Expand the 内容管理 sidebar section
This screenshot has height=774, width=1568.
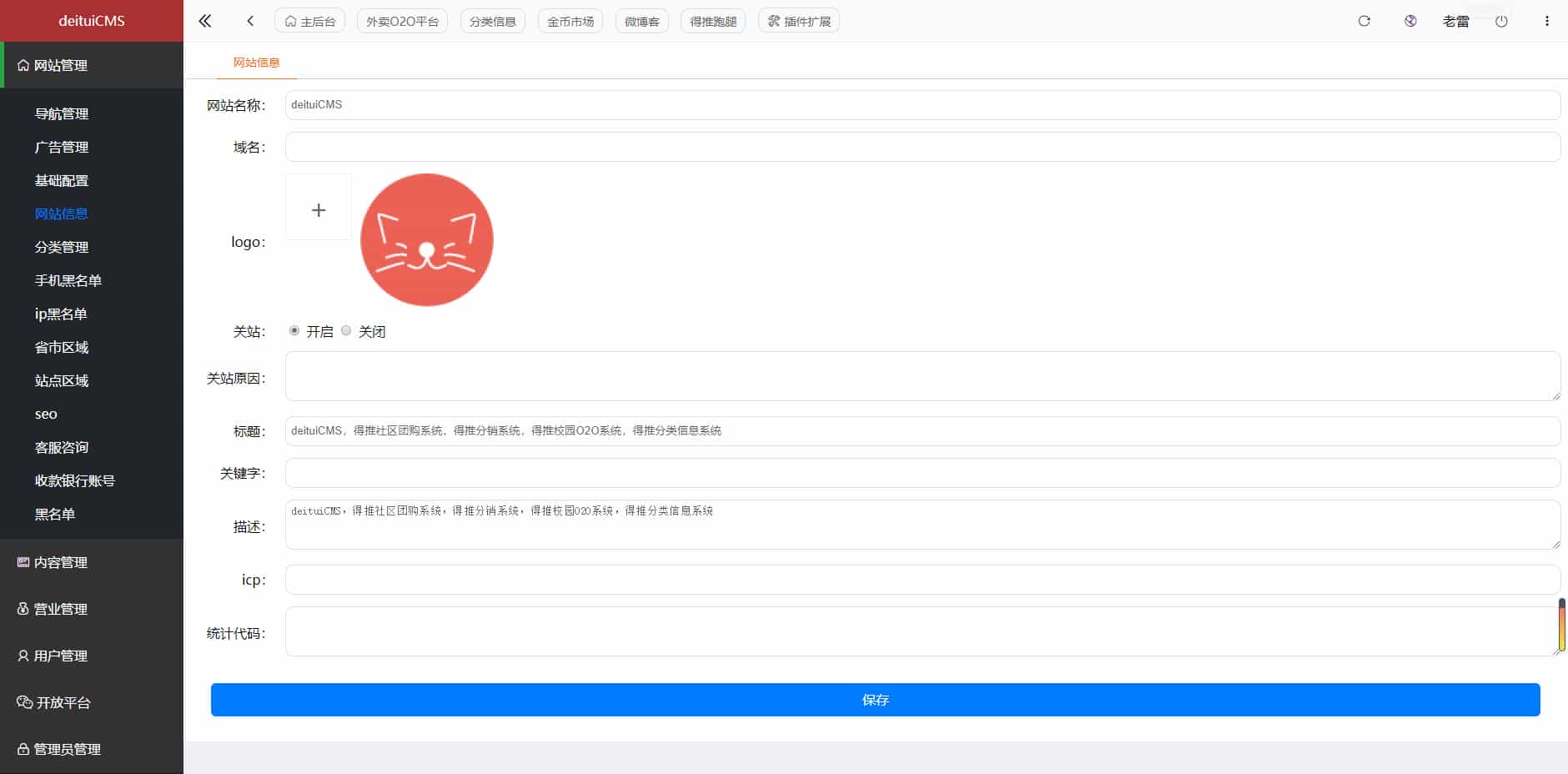click(92, 562)
